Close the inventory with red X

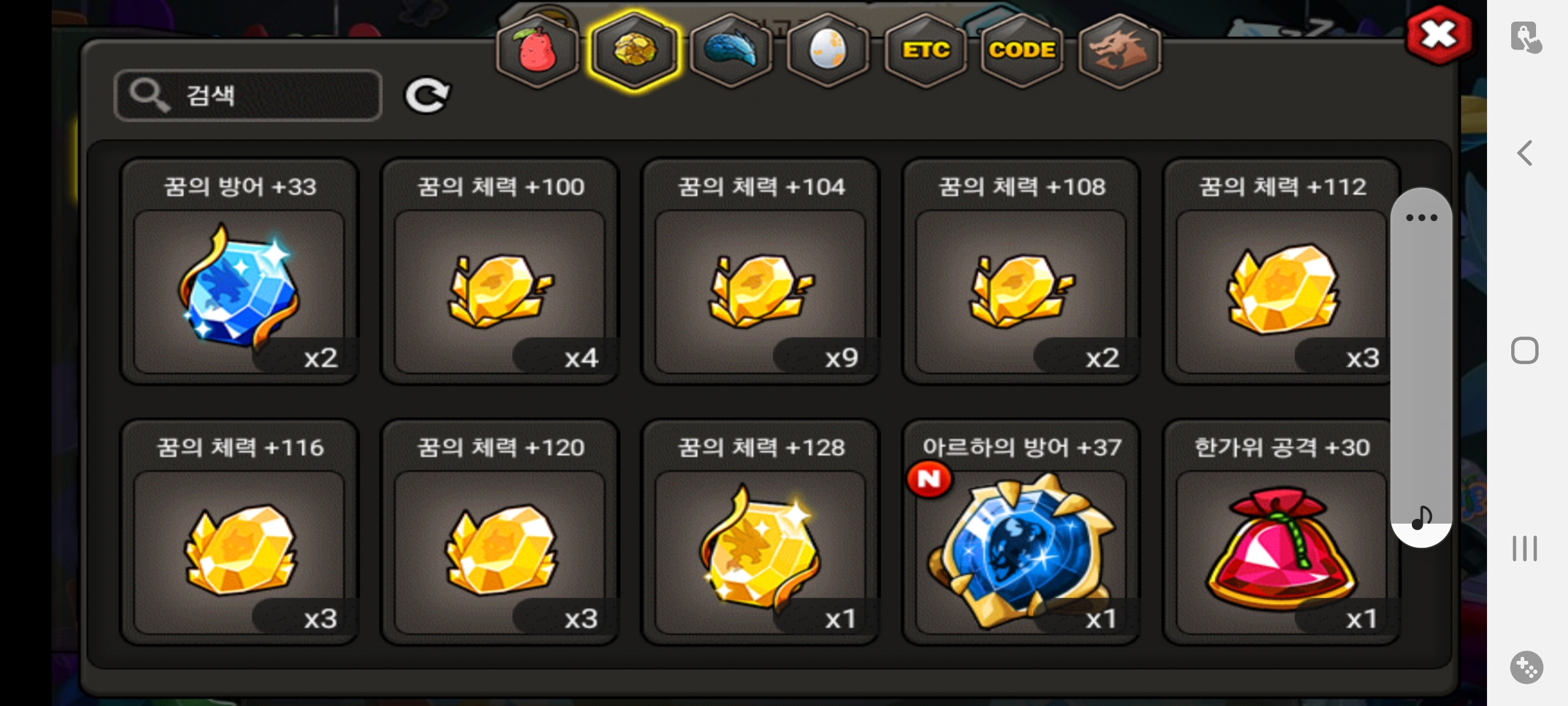click(x=1439, y=35)
